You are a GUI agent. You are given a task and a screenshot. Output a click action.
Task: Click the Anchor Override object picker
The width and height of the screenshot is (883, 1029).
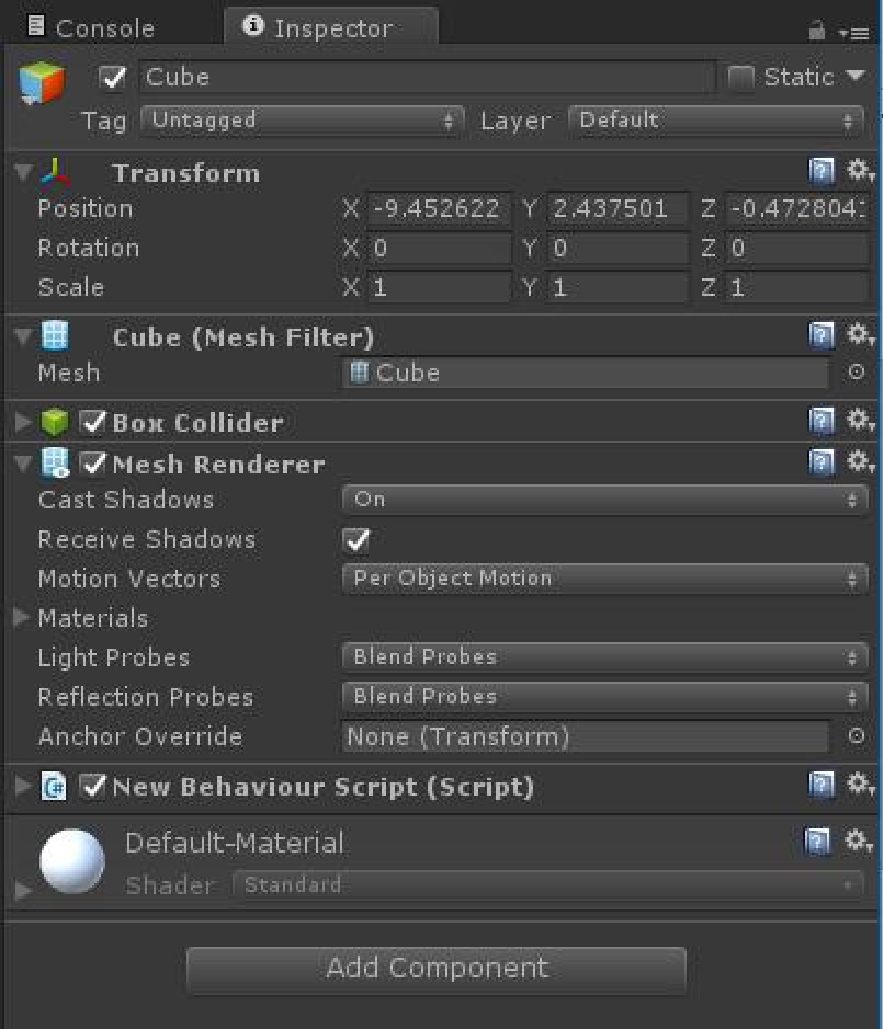(x=856, y=737)
